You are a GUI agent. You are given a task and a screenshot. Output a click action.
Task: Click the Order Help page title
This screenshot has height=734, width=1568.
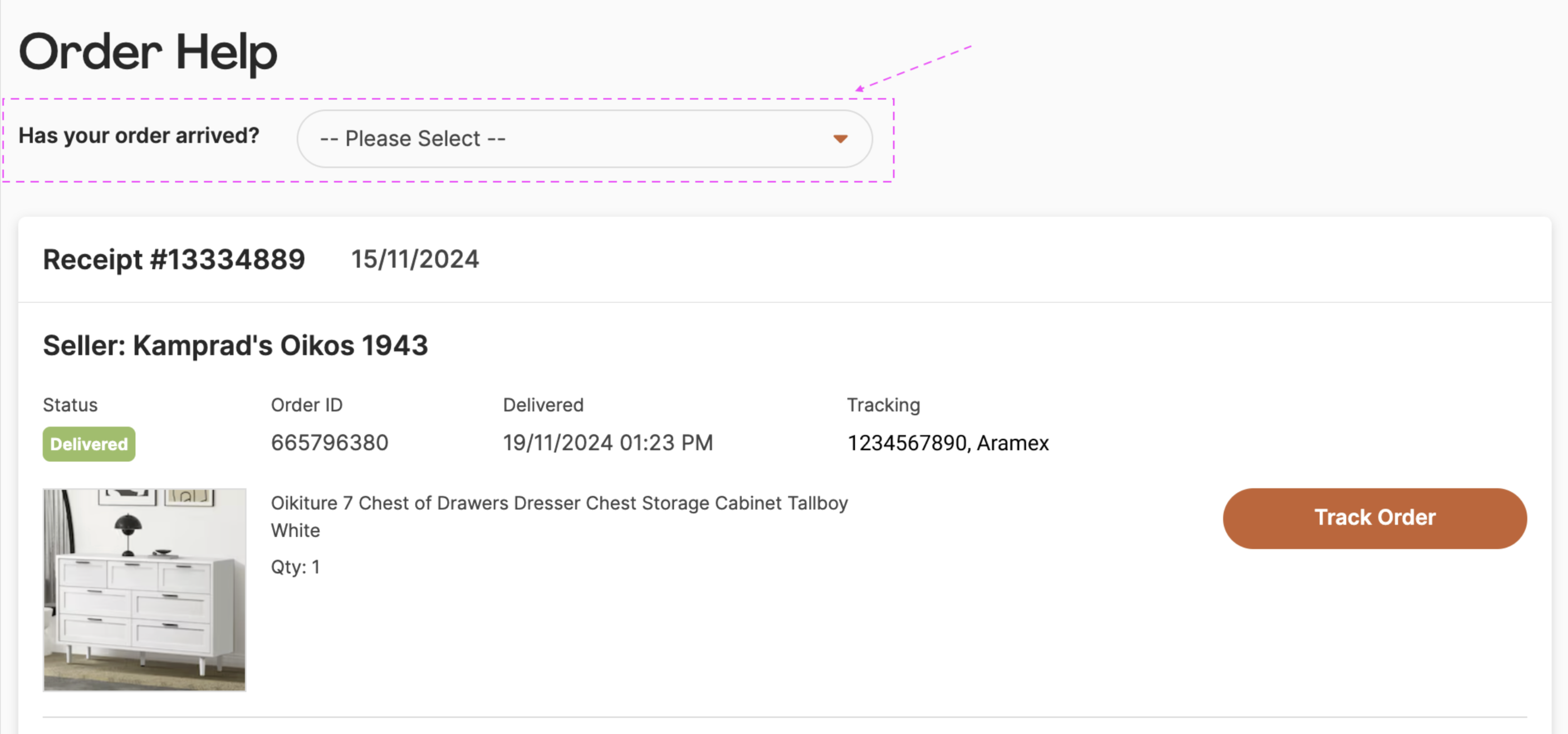(x=148, y=52)
